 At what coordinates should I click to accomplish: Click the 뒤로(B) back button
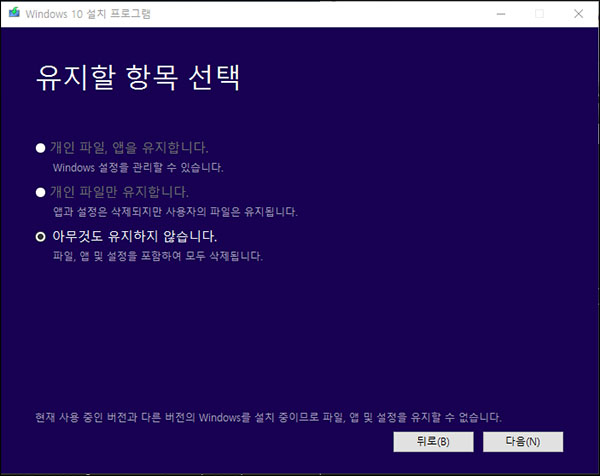(x=433, y=442)
